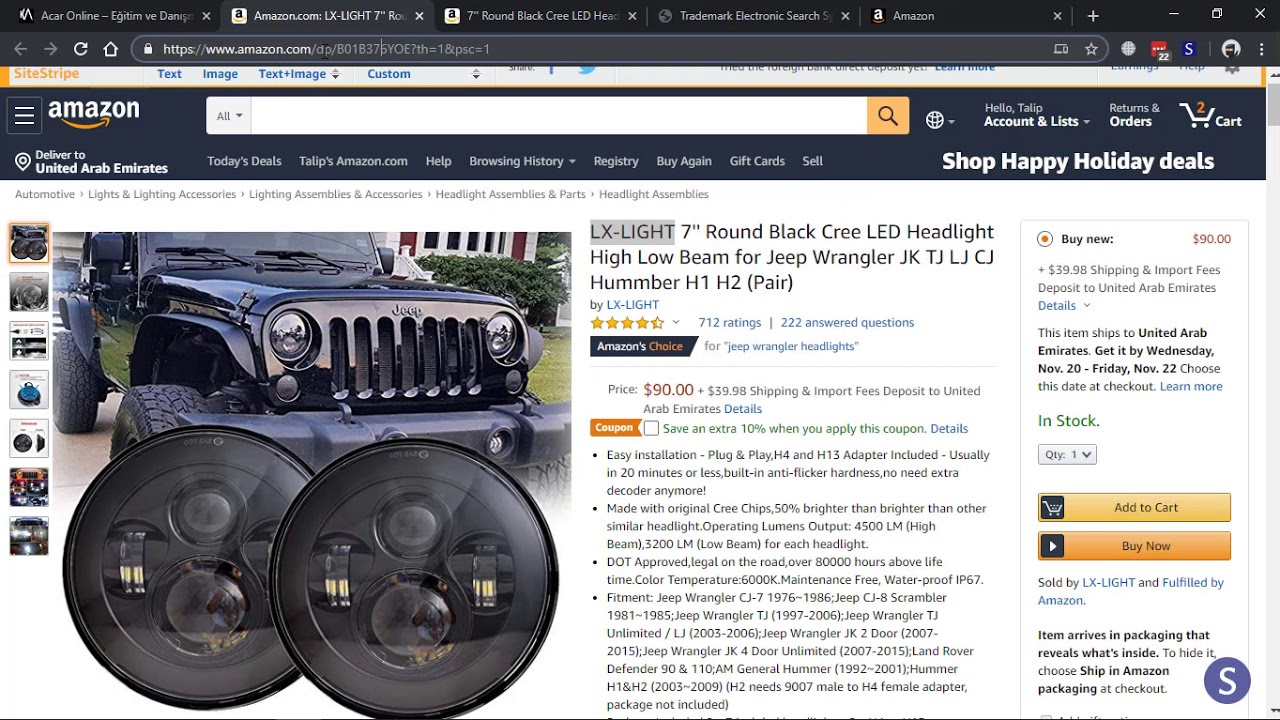Screen dimensions: 1280x720
Task: Open Today's Deals in navigation bar
Action: point(244,161)
